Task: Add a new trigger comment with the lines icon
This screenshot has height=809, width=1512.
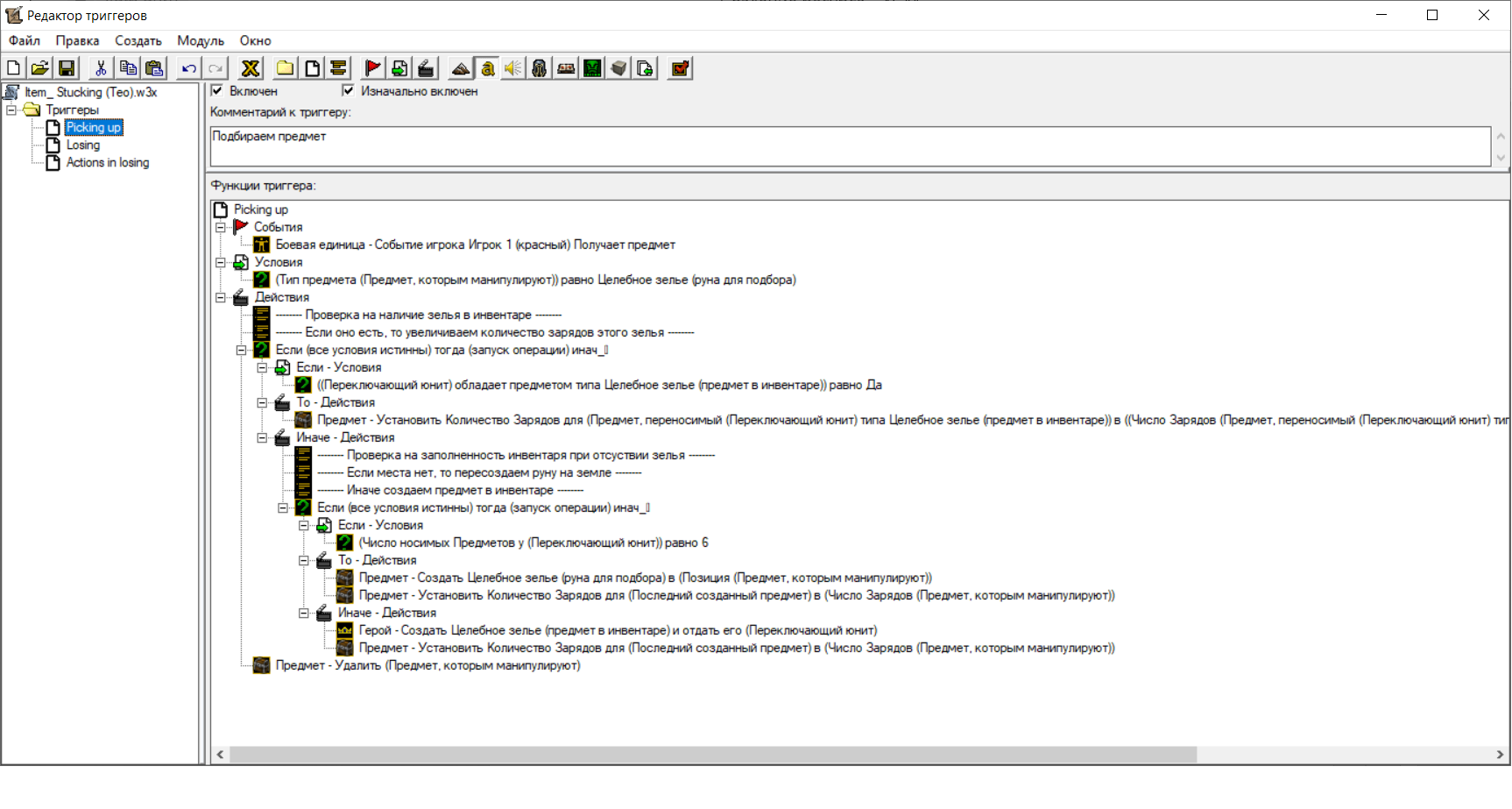Action: point(338,68)
